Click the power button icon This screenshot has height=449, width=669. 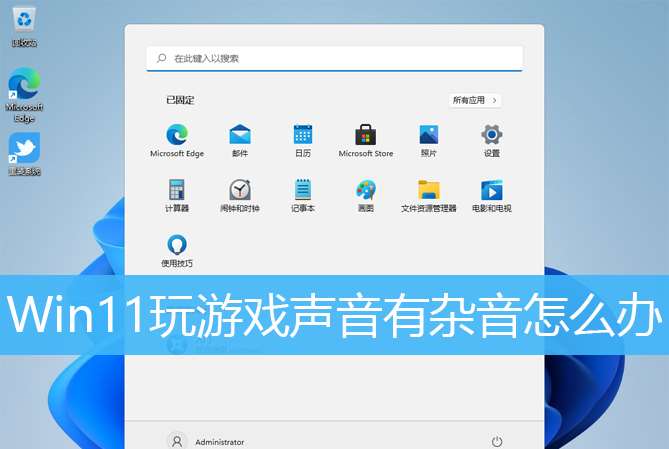pos(497,441)
